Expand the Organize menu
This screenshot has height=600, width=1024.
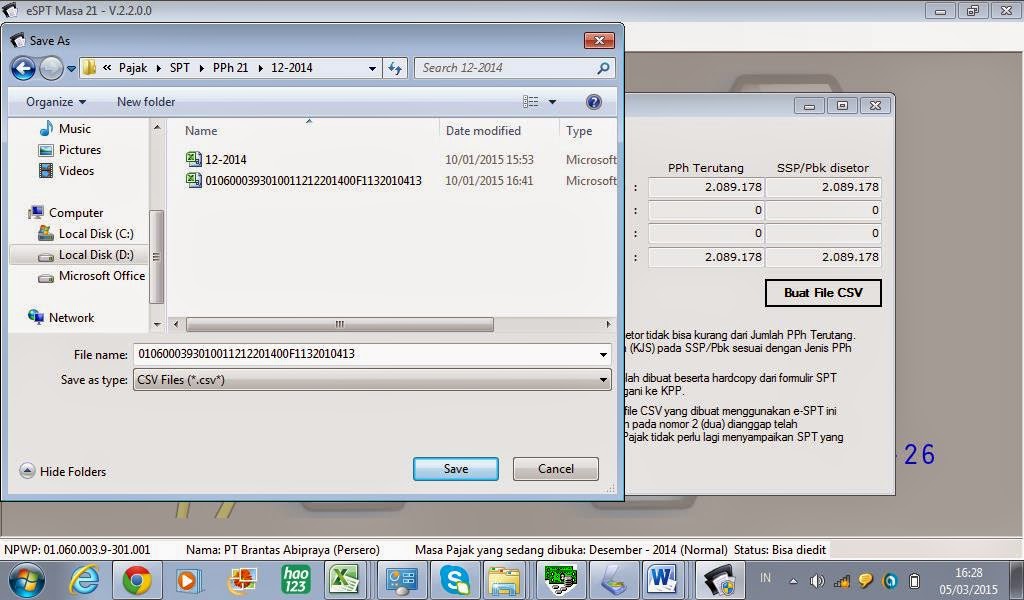tap(54, 101)
